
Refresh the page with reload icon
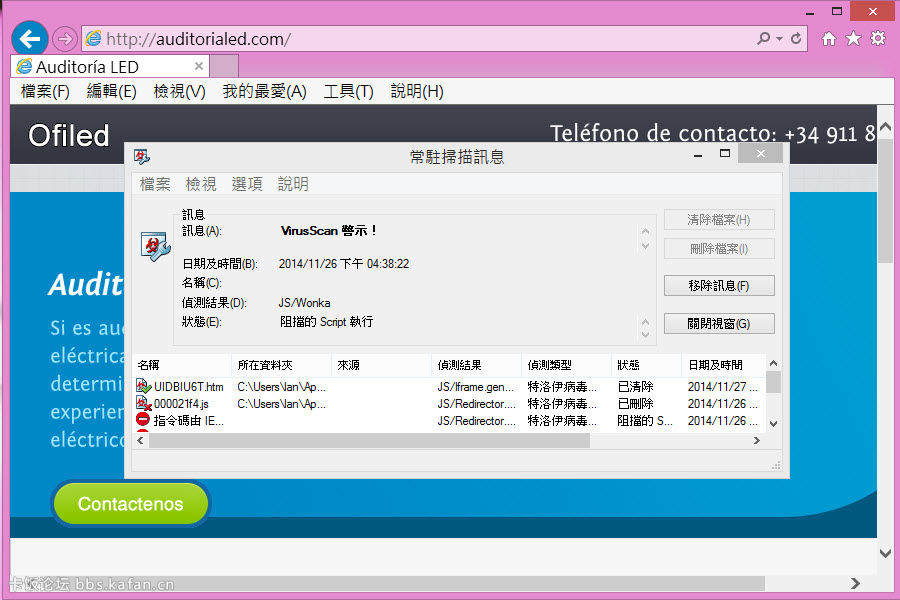tap(796, 38)
